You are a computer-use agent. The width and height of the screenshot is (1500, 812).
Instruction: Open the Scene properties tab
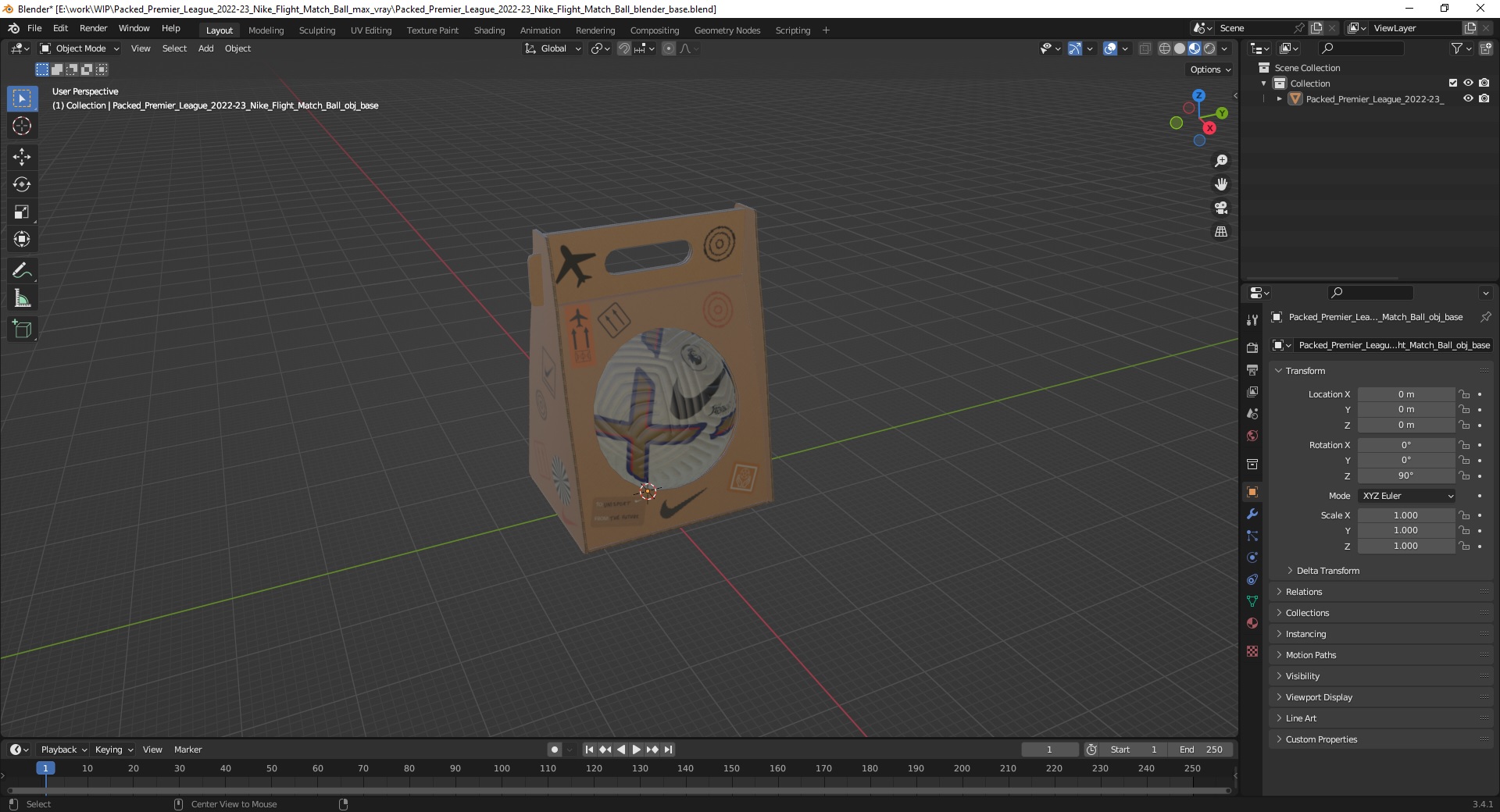1252,413
